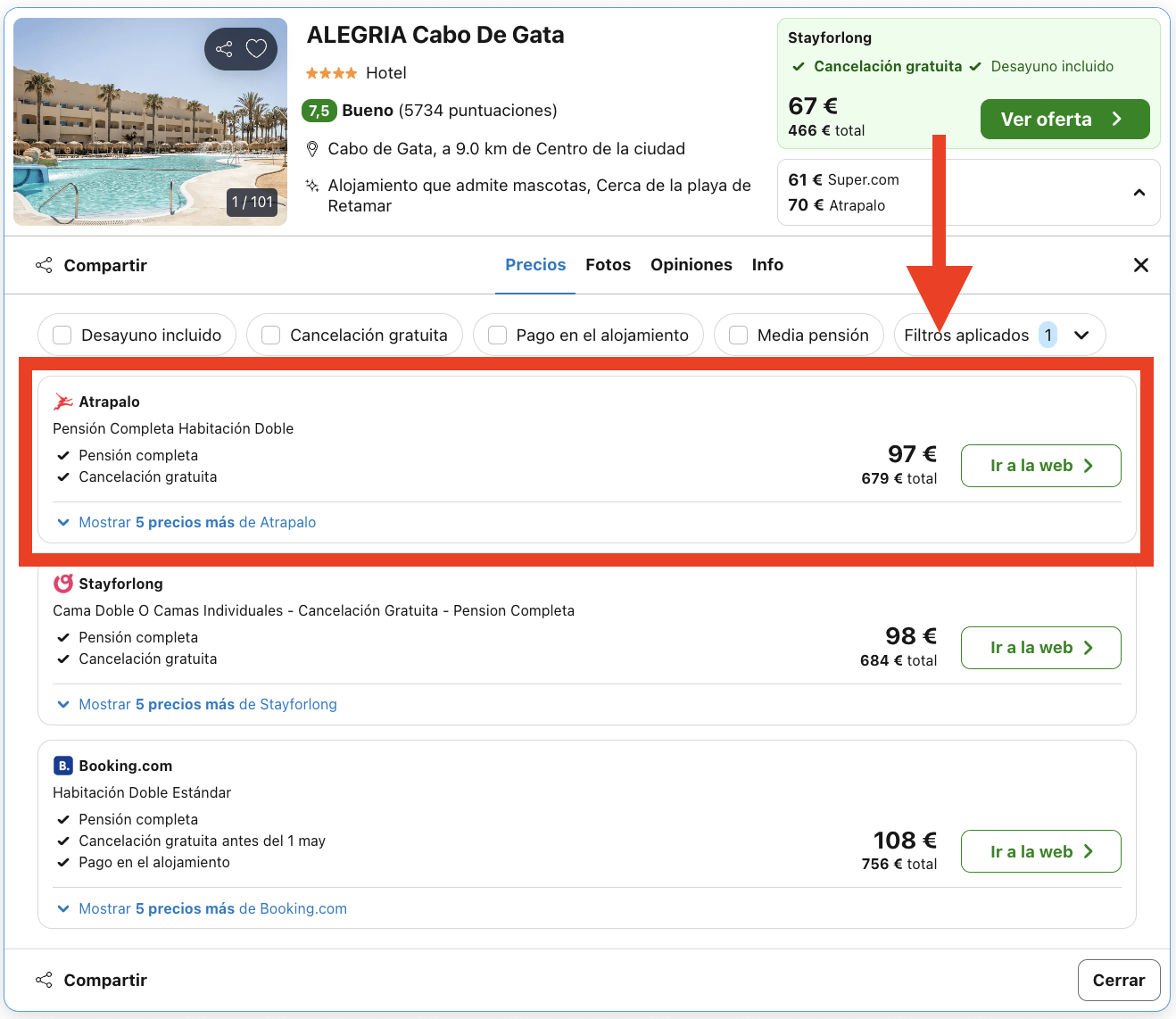This screenshot has height=1019, width=1176.
Task: Click the 108 € Booking.com price
Action: 905,841
